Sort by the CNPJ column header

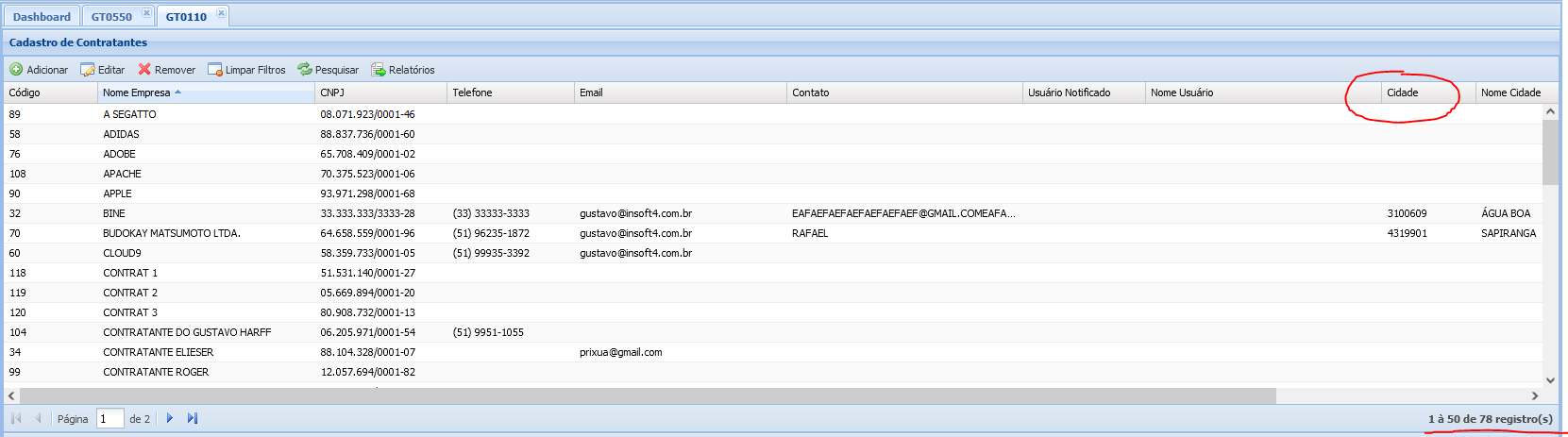(x=380, y=92)
